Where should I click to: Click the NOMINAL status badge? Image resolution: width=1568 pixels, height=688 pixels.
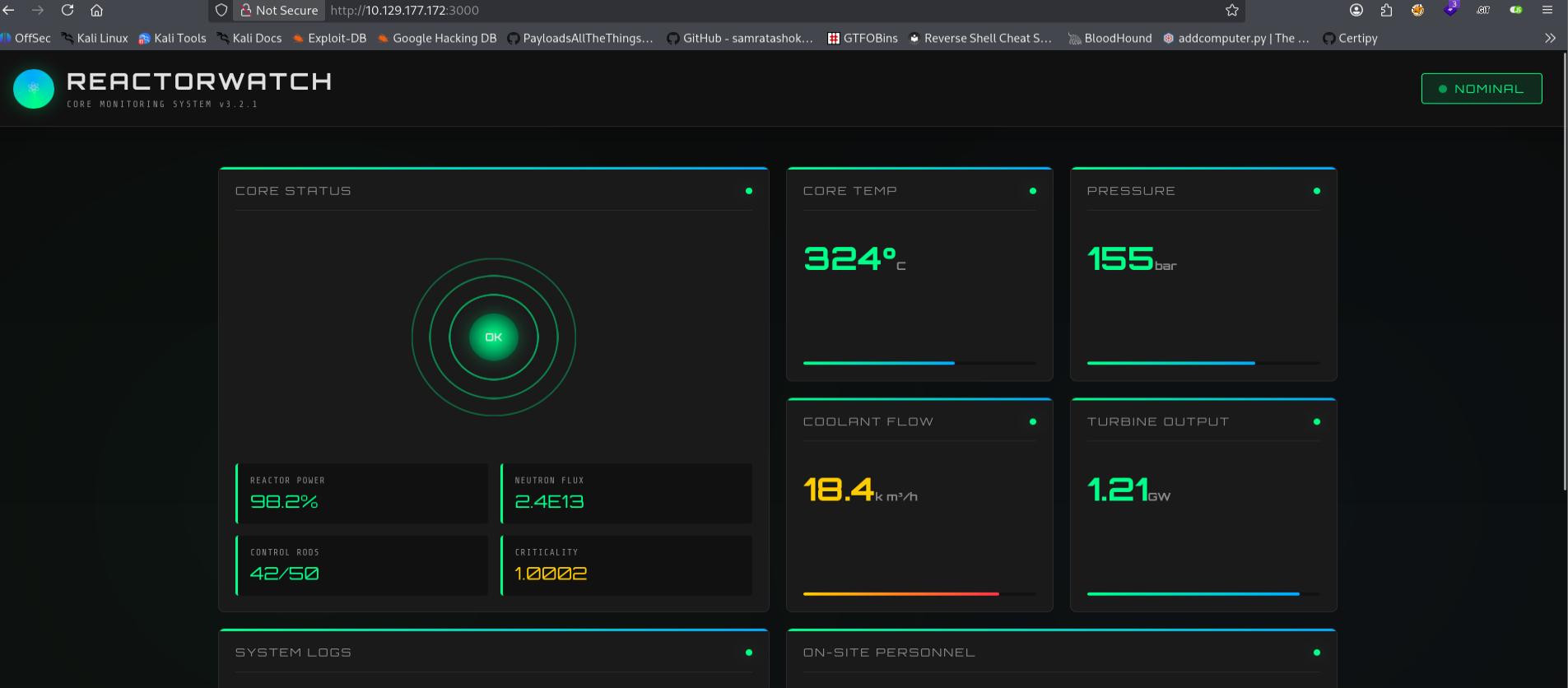(x=1482, y=89)
